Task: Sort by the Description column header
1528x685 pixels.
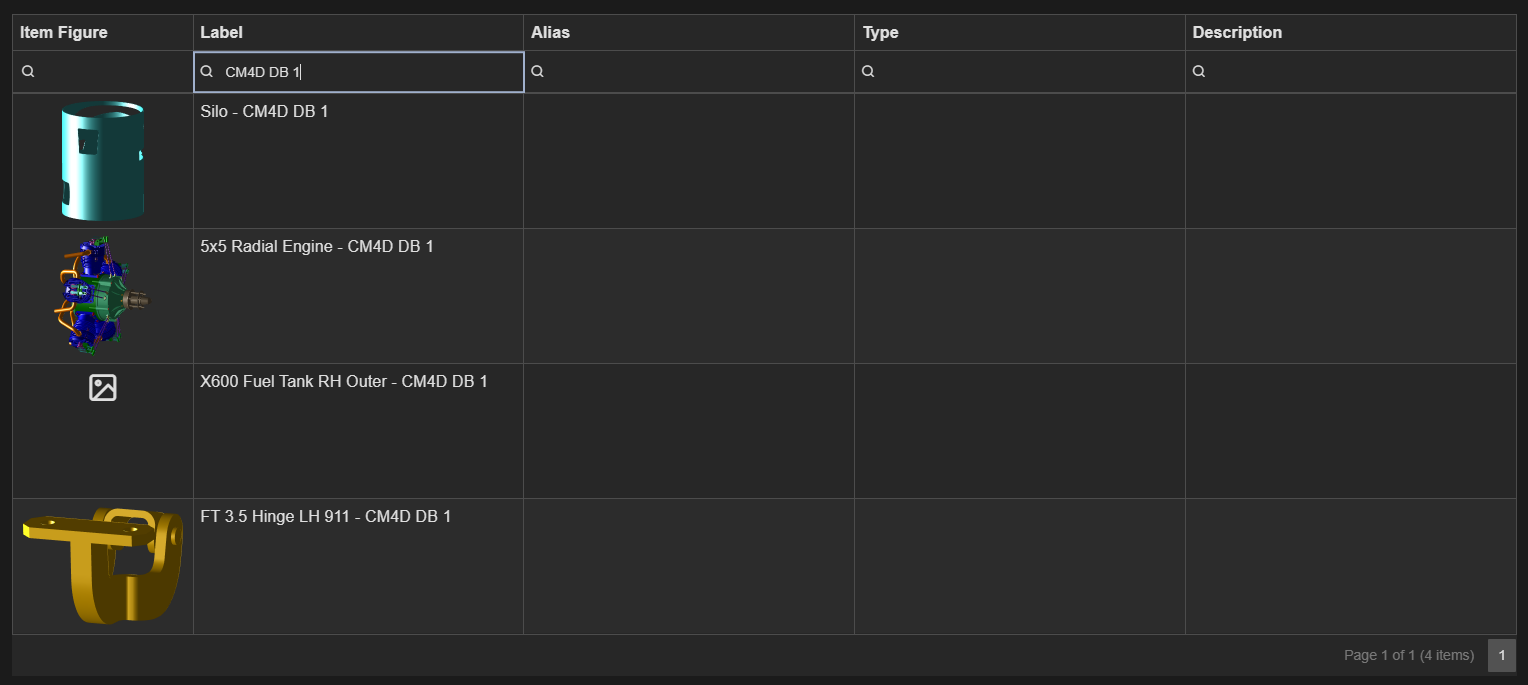Action: pyautogui.click(x=1237, y=32)
